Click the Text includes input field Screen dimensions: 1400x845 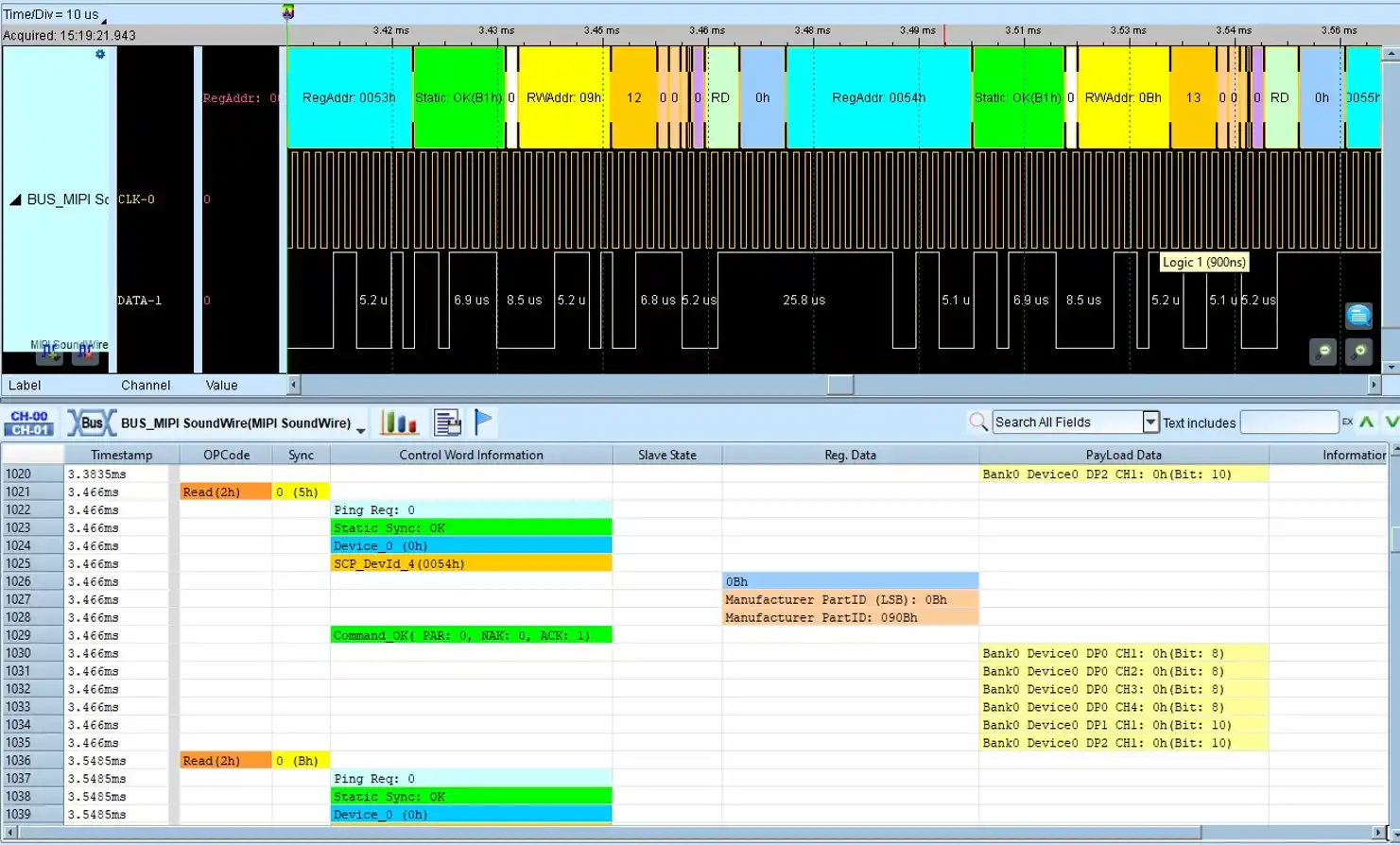click(1288, 422)
